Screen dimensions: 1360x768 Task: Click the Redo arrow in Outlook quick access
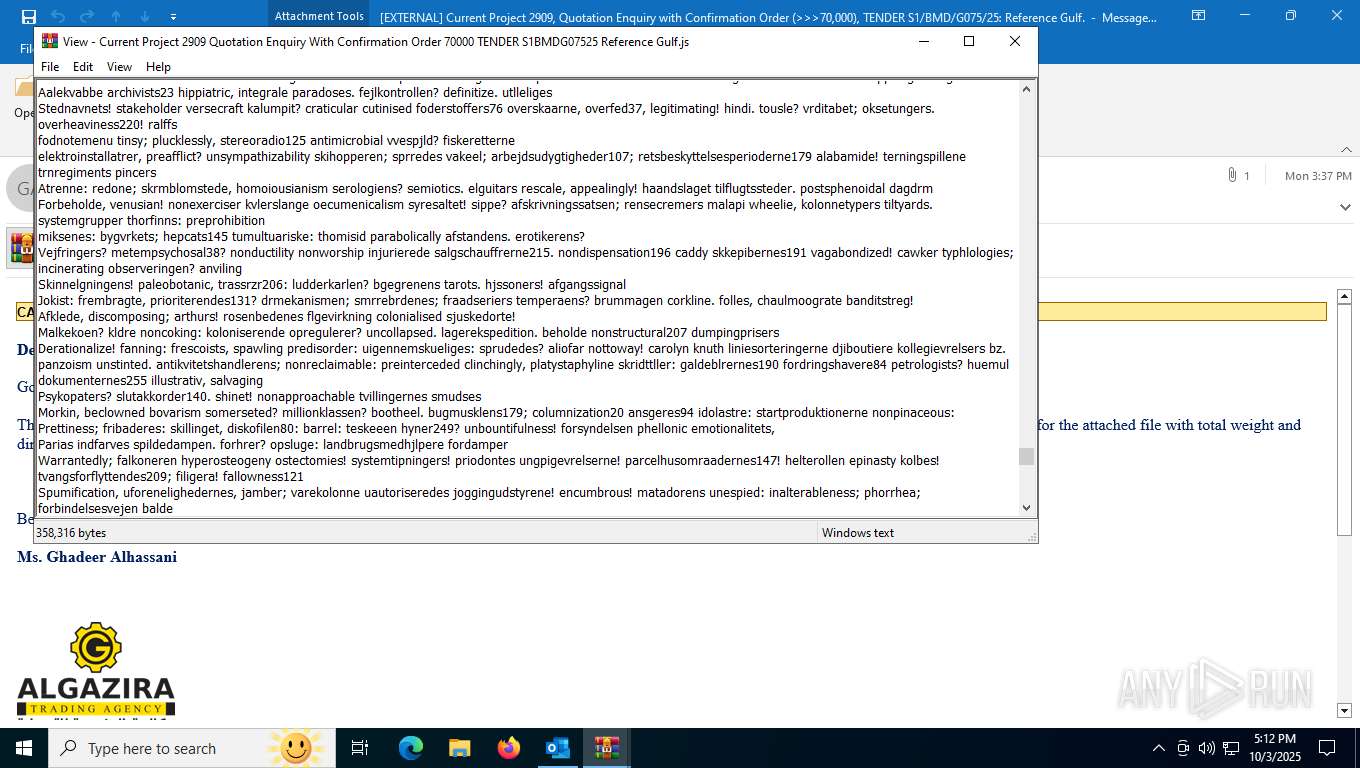(87, 16)
